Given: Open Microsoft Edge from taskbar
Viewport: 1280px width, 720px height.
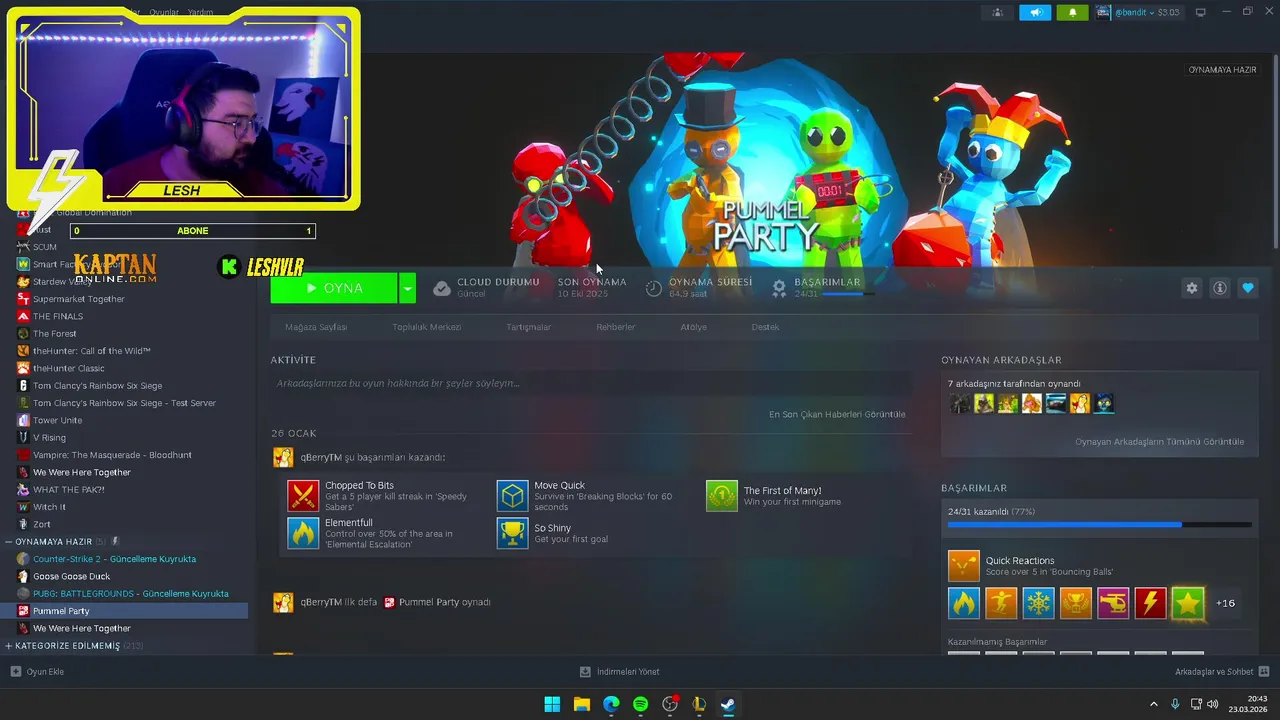Looking at the screenshot, I should (x=611, y=704).
